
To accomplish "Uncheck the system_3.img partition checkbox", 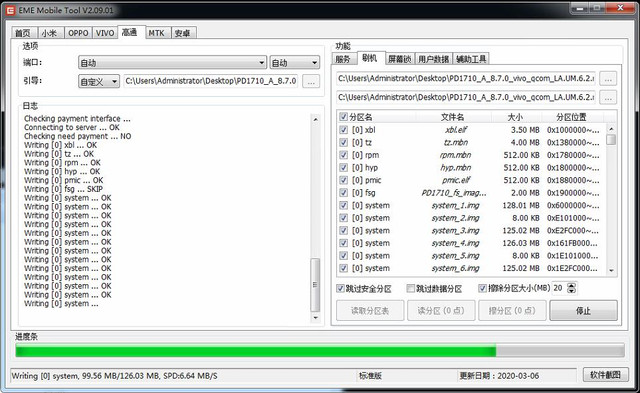I will [x=344, y=231].
